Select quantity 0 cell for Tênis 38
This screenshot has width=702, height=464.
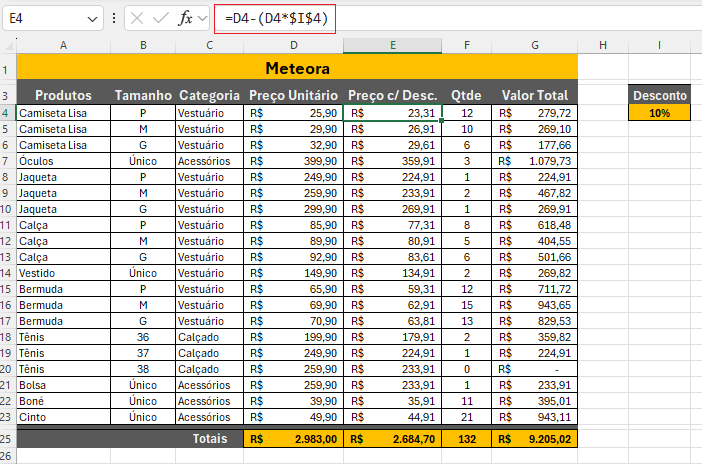click(467, 369)
